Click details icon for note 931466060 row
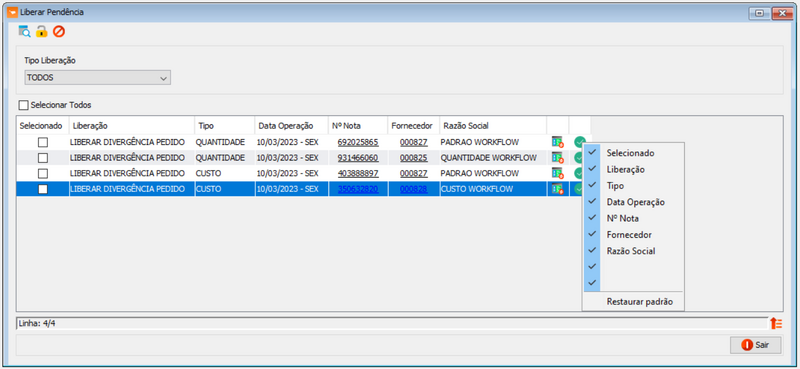 pyautogui.click(x=558, y=158)
